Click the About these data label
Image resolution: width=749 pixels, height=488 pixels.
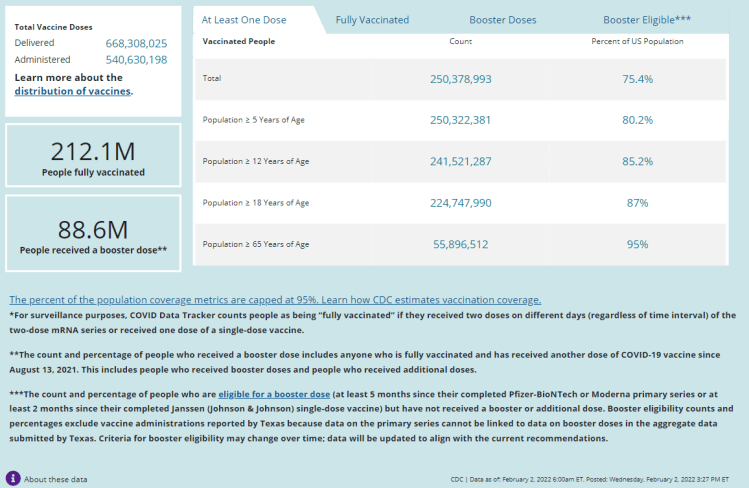coord(55,479)
